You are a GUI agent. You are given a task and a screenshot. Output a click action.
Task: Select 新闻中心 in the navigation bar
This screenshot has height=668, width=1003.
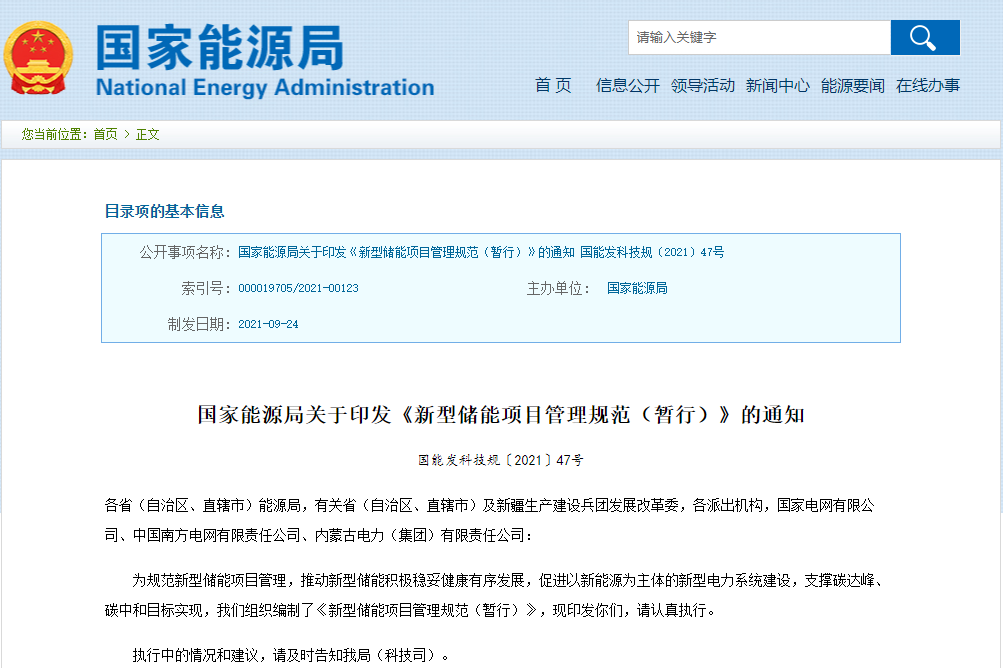778,86
